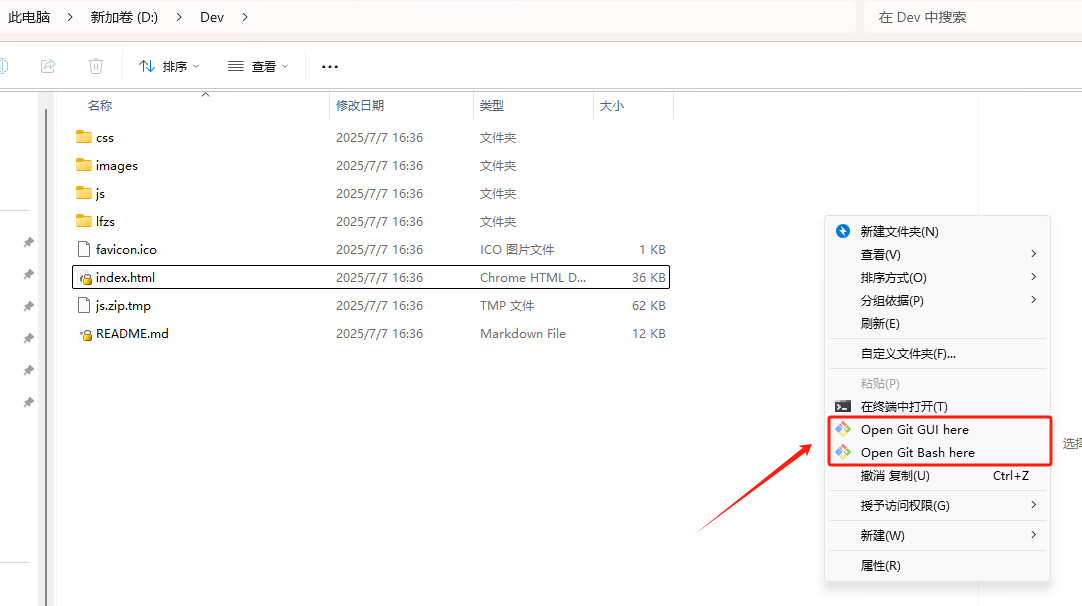Image resolution: width=1082 pixels, height=606 pixels.
Task: Click the terminal icon beside 在终端中打开
Action: pyautogui.click(x=844, y=406)
